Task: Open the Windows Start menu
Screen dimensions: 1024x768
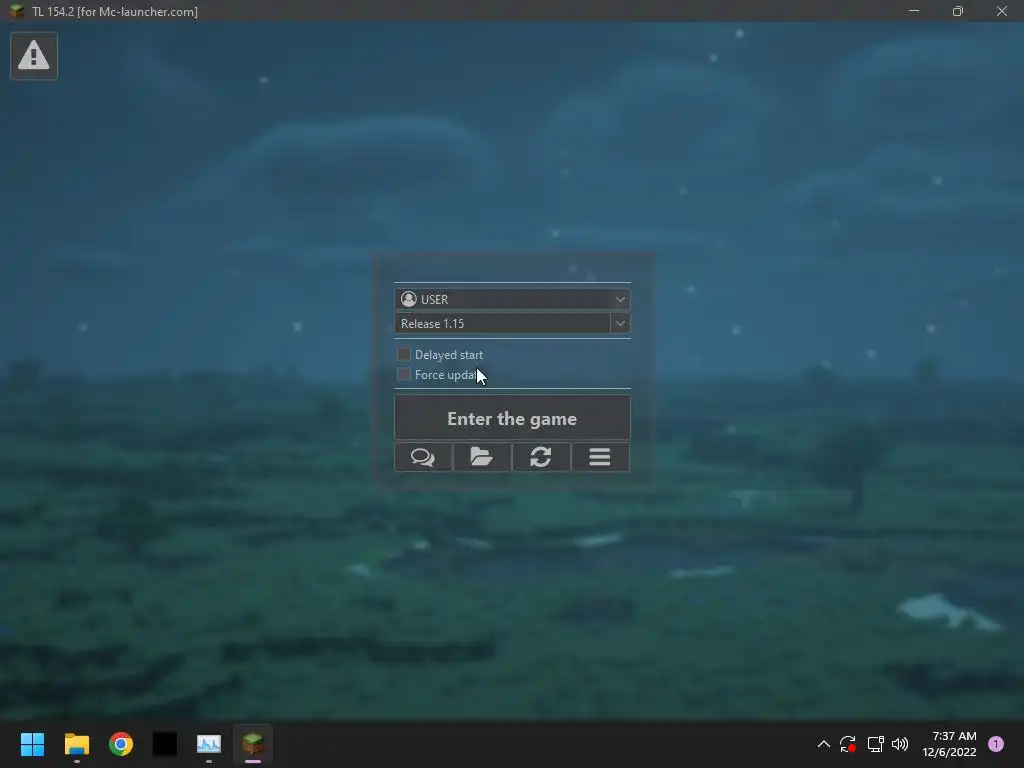Action: point(32,744)
